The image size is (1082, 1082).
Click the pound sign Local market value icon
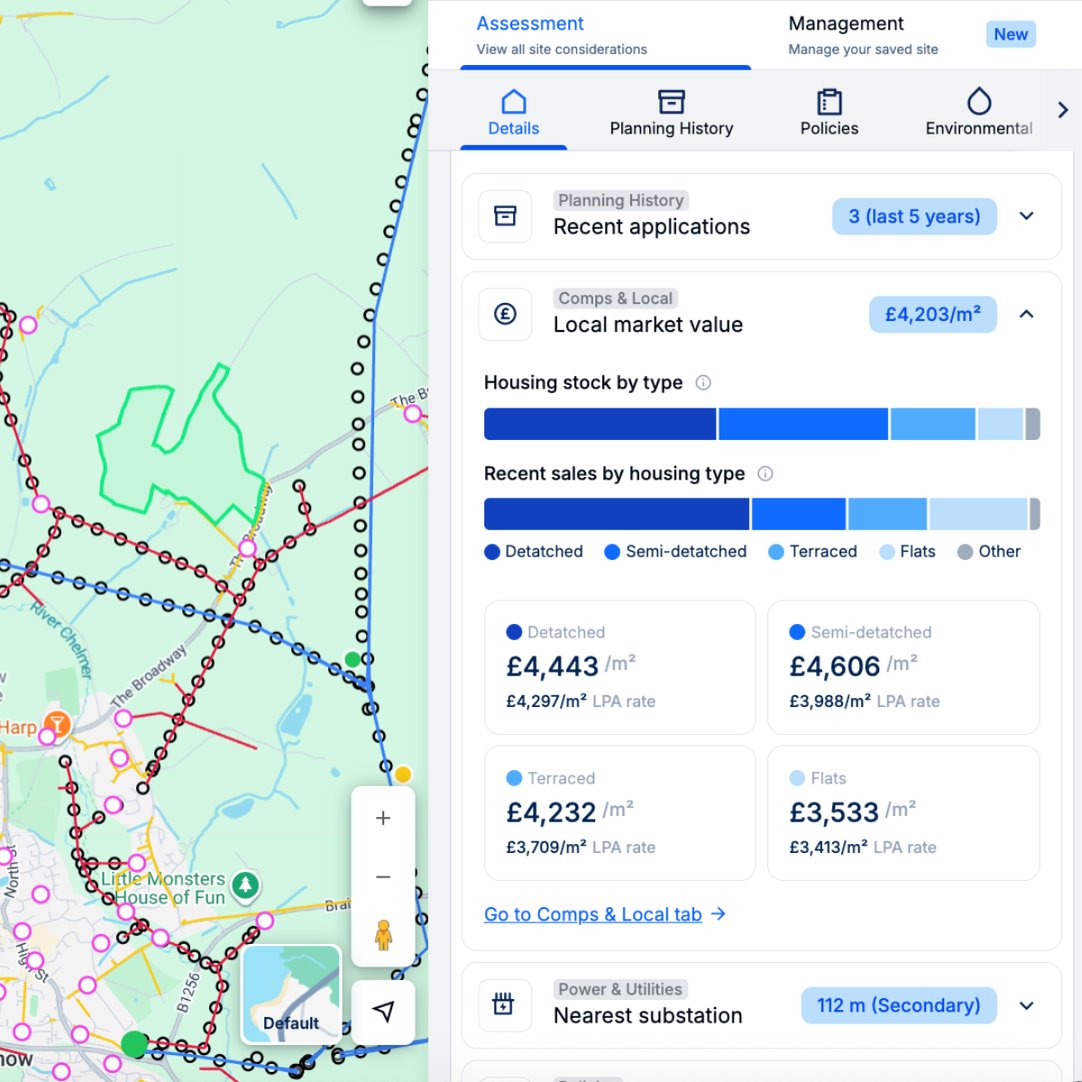[x=505, y=314]
